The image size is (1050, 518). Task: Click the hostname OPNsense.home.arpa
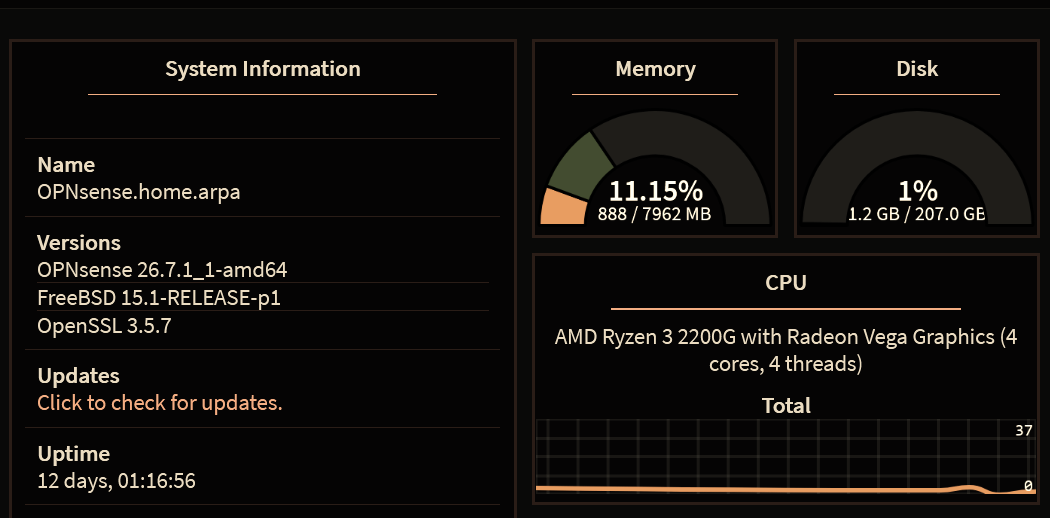pos(139,192)
